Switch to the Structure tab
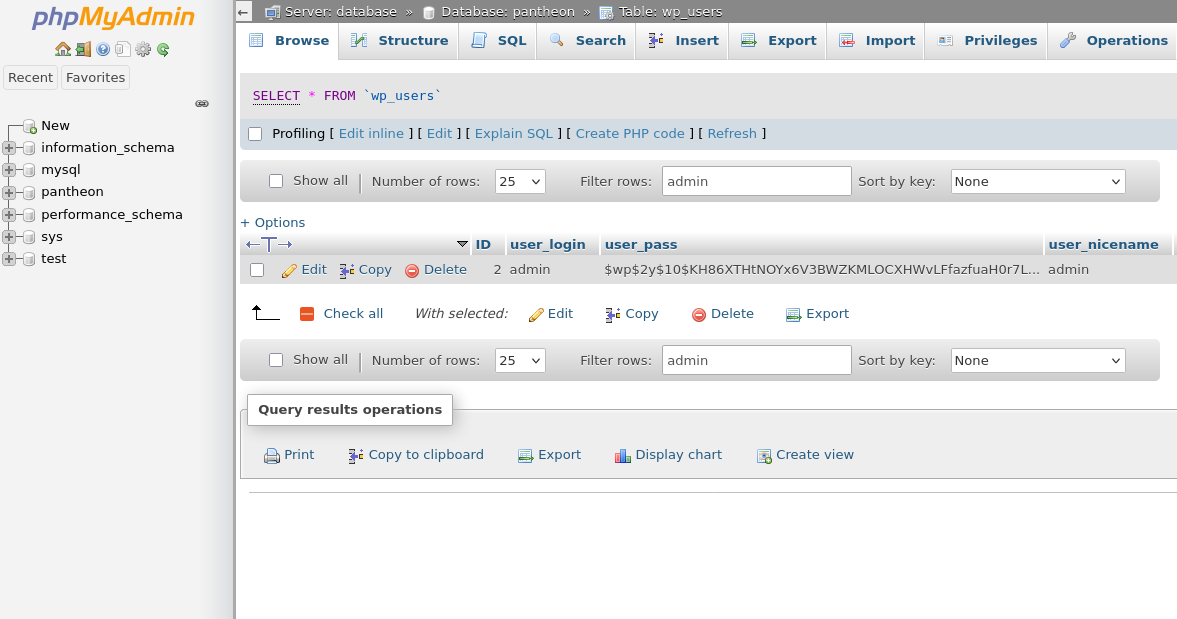The height and width of the screenshot is (619, 1177). [x=399, y=41]
